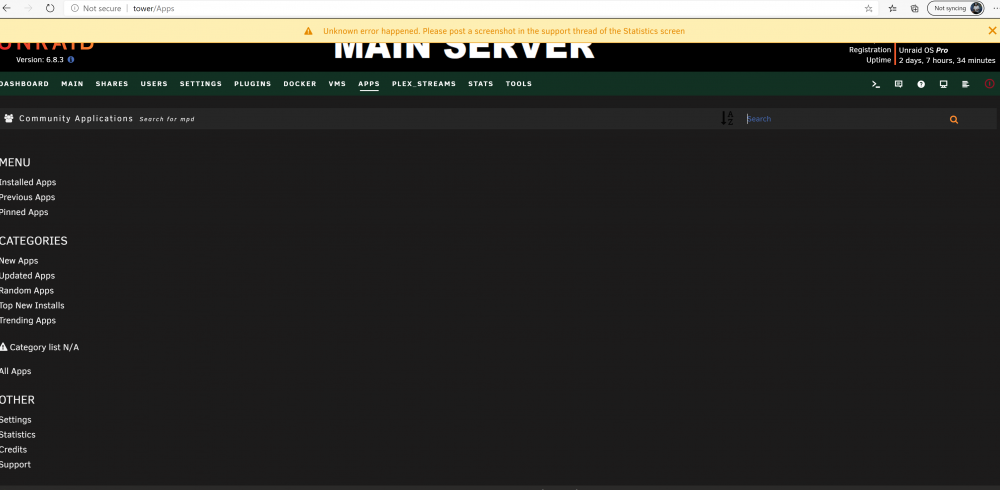Click in the Search input field

point(845,119)
